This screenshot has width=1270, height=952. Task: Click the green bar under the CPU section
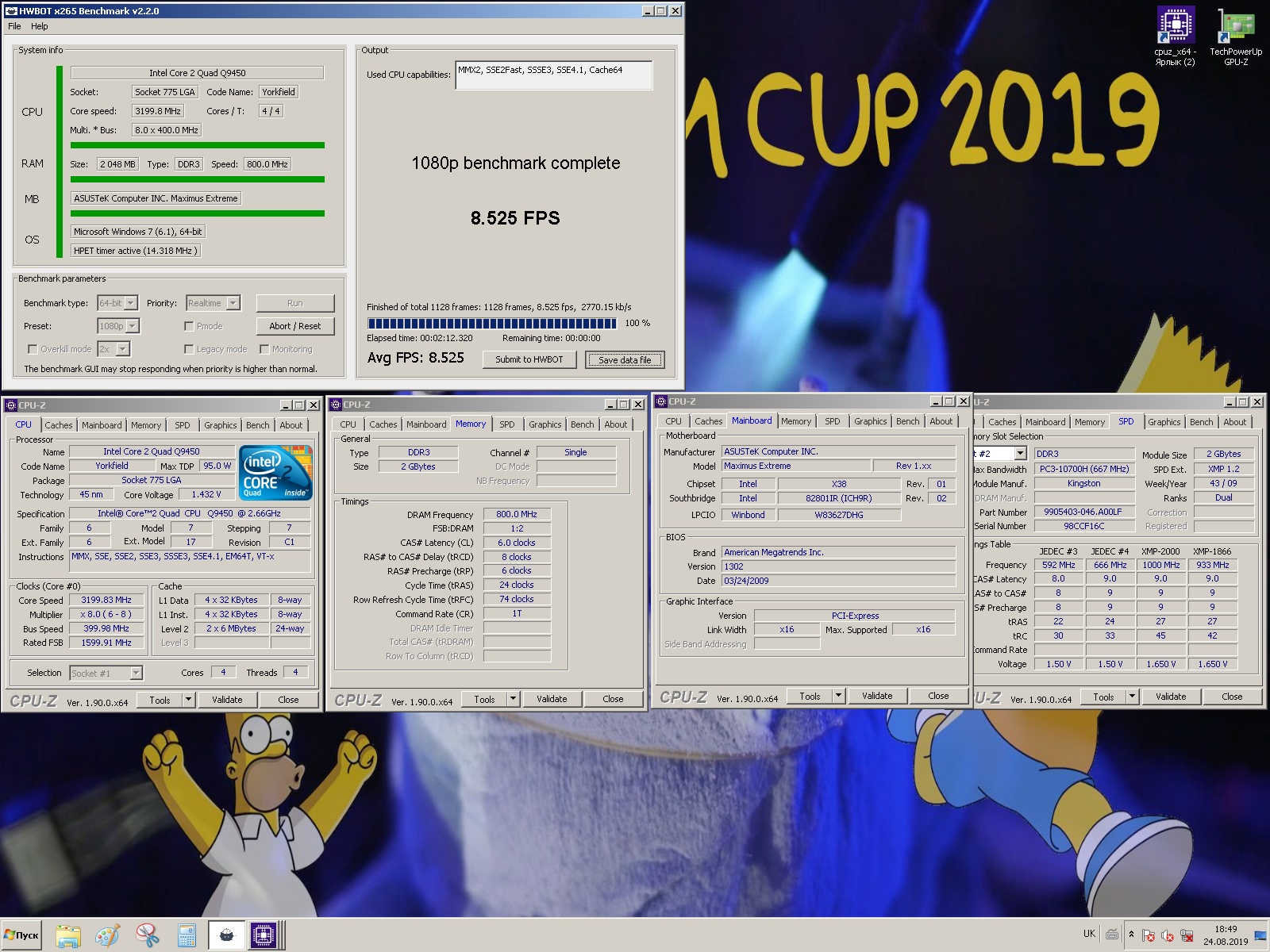[198, 145]
